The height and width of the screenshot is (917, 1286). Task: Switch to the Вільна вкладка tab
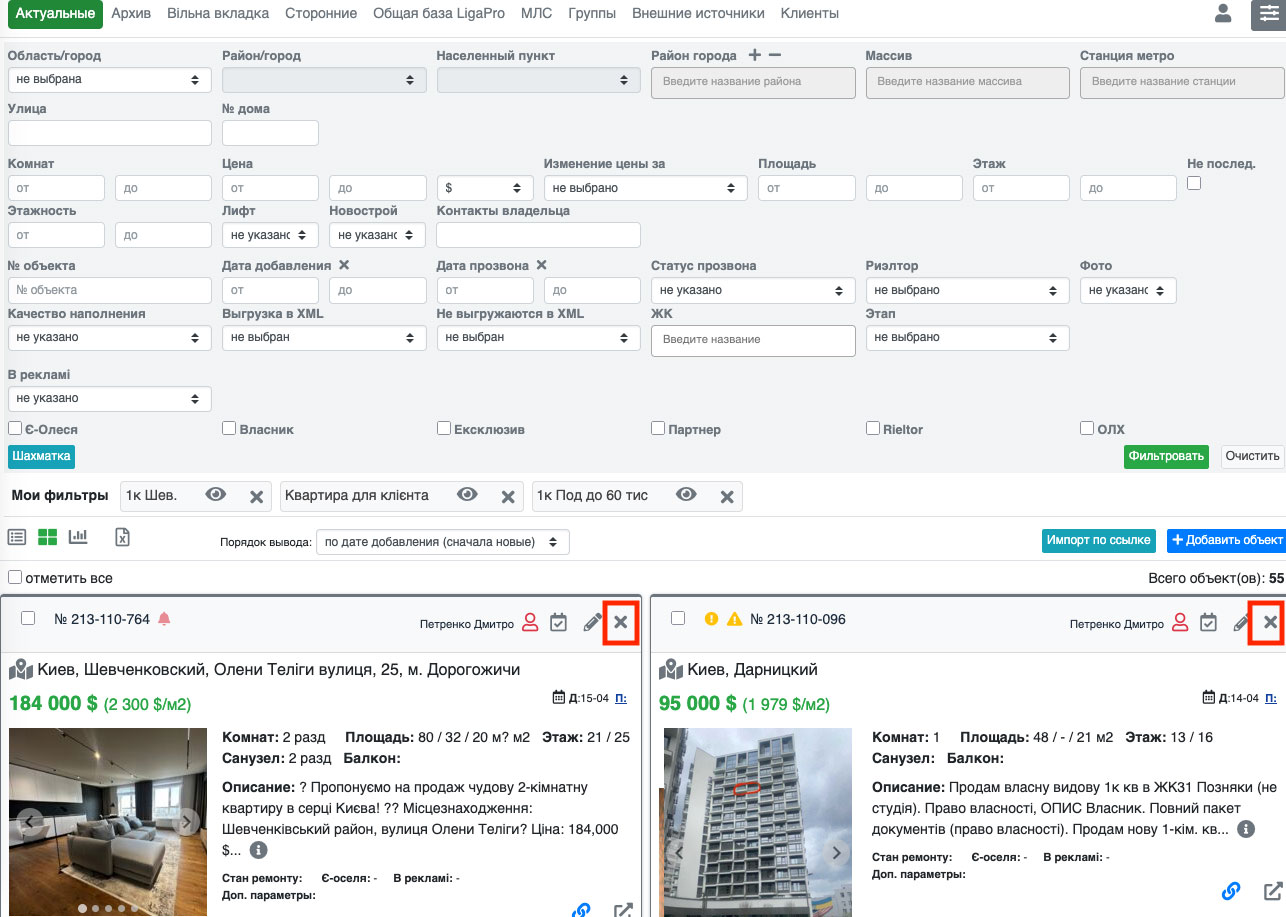click(218, 14)
